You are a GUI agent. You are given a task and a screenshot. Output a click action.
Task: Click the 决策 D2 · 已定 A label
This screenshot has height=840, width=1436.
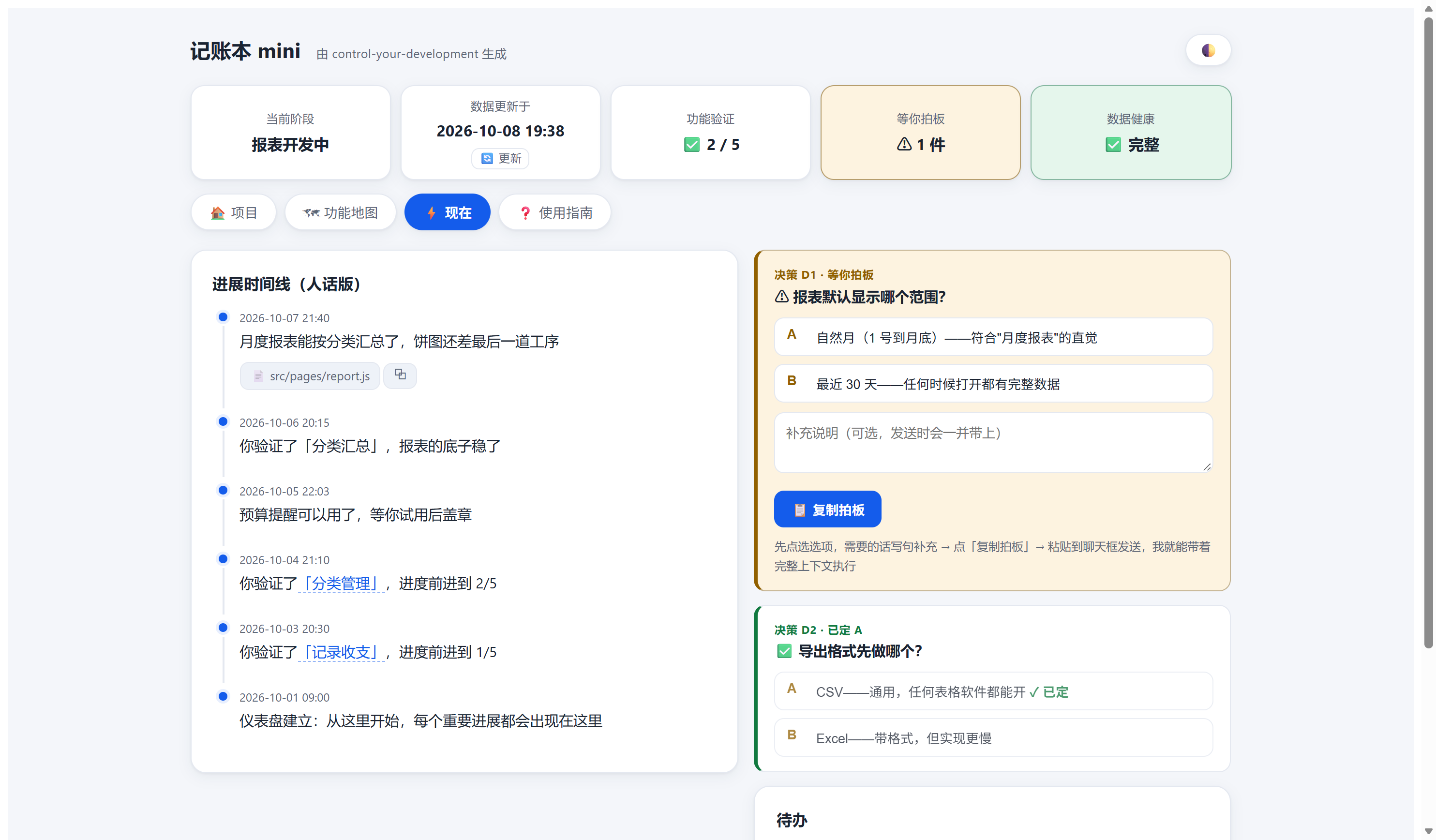(818, 630)
